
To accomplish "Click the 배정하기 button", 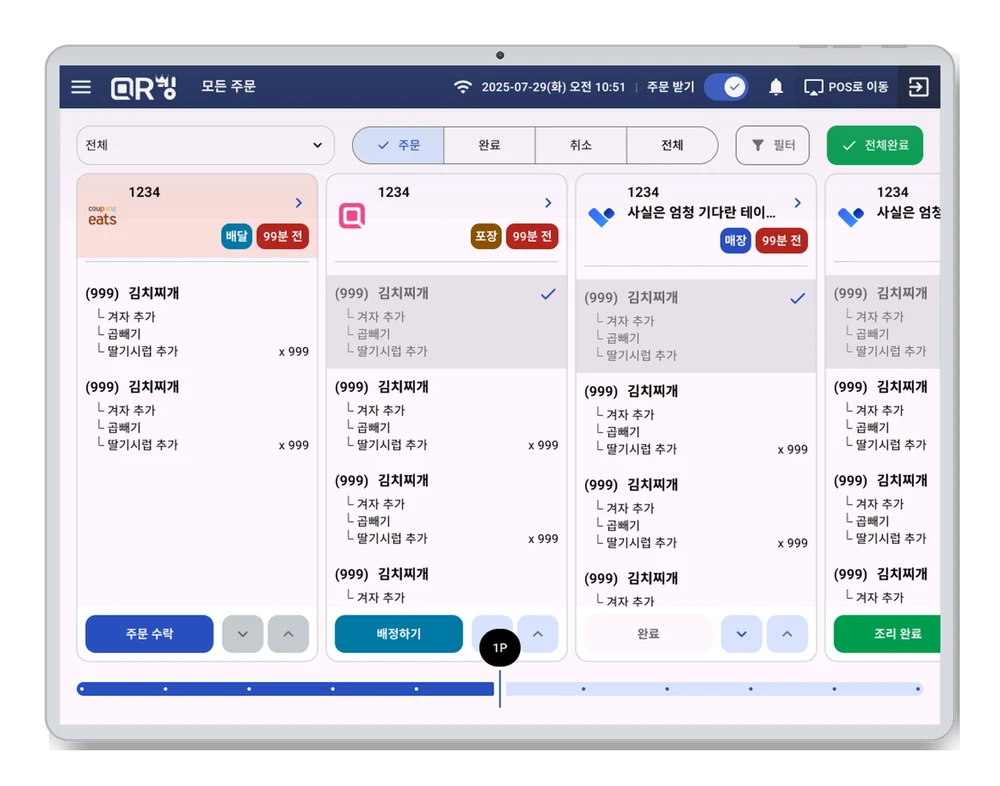I will click(399, 634).
